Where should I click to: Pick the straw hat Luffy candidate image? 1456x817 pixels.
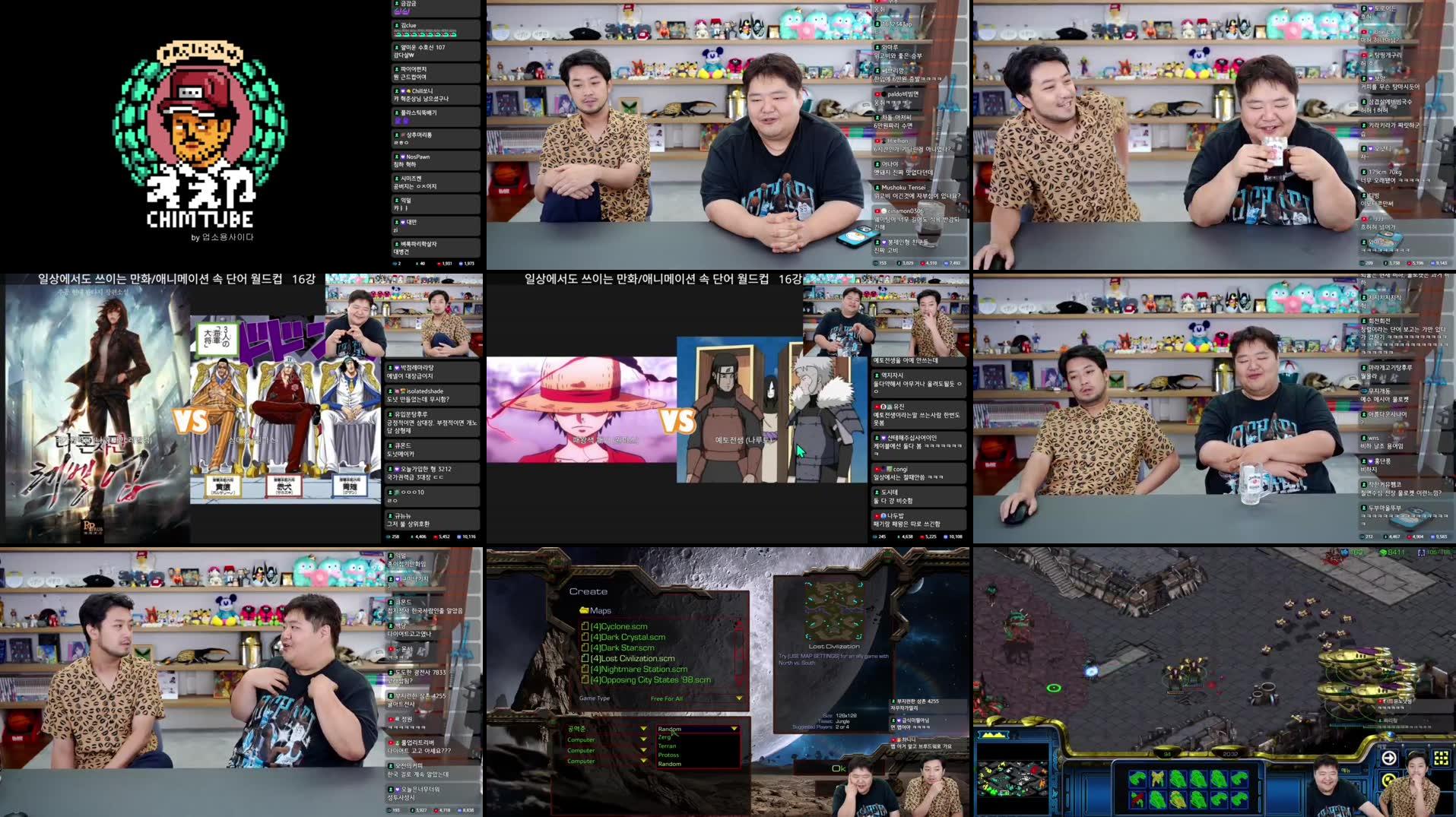pos(582,410)
